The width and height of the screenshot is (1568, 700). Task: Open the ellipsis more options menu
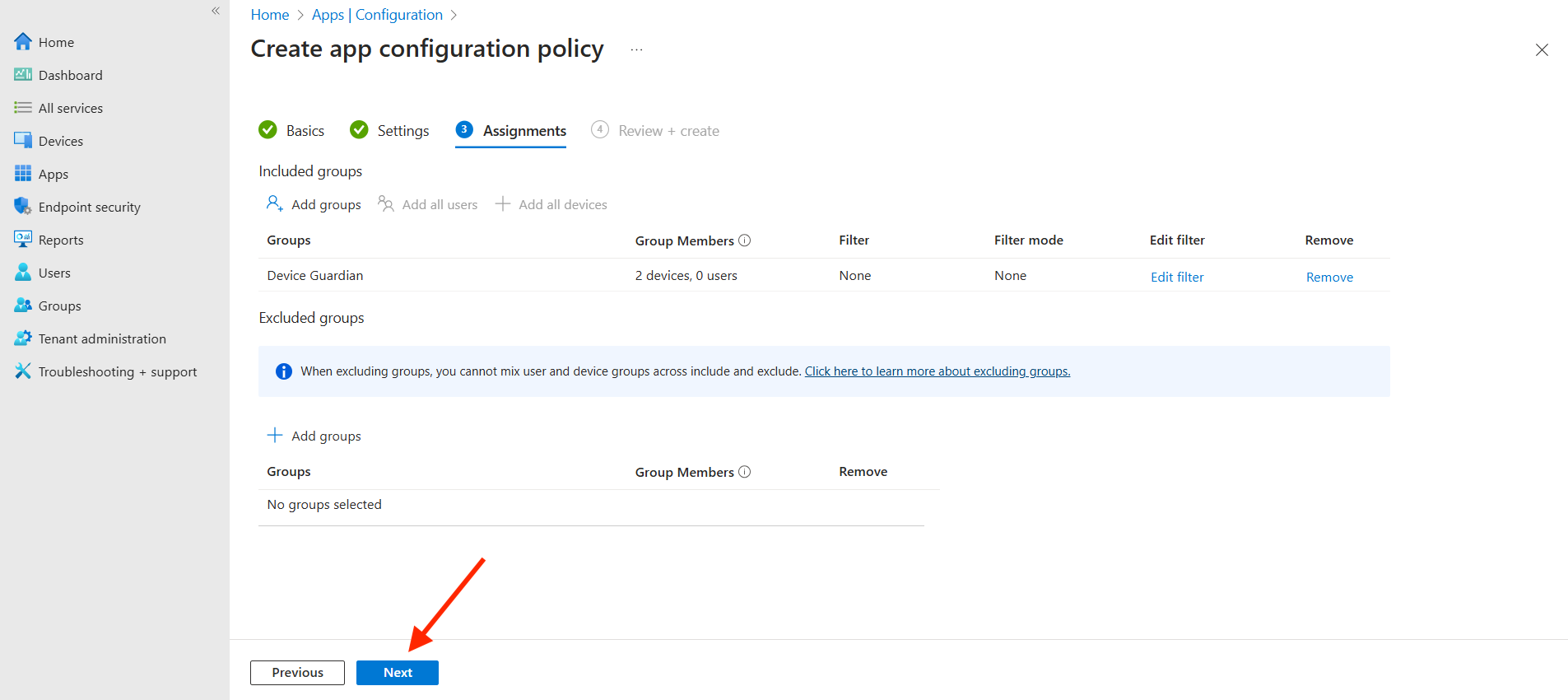(x=636, y=49)
